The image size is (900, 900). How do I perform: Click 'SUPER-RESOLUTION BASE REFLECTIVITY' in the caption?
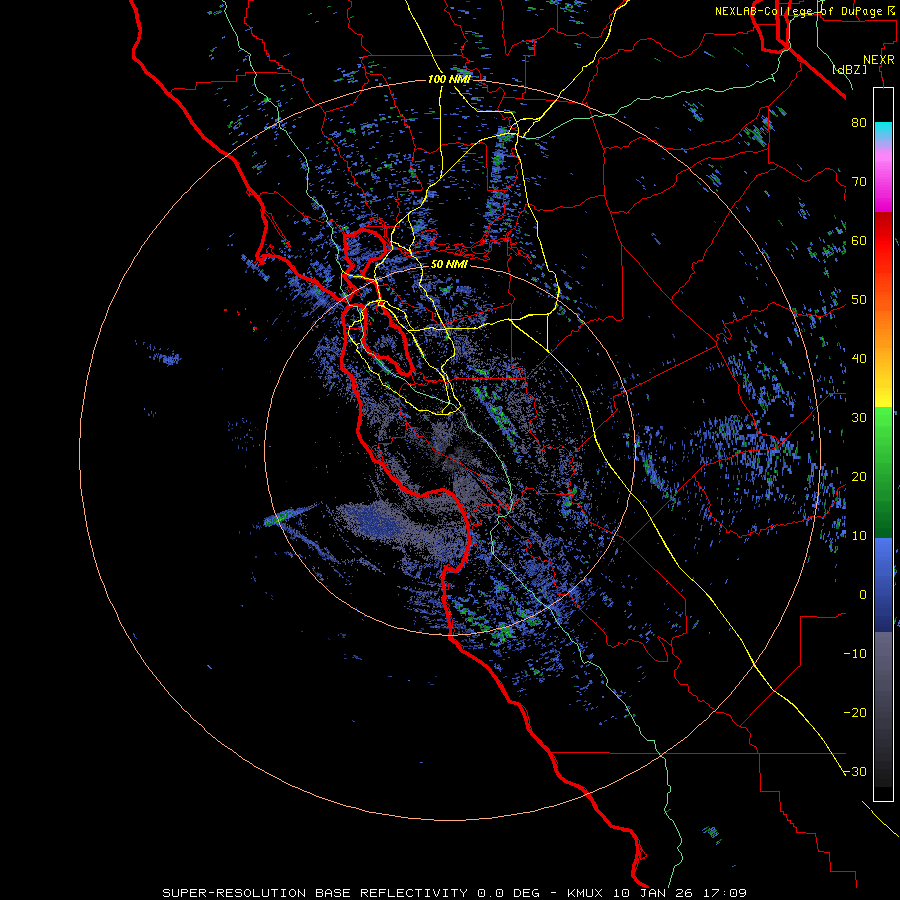[x=315, y=893]
